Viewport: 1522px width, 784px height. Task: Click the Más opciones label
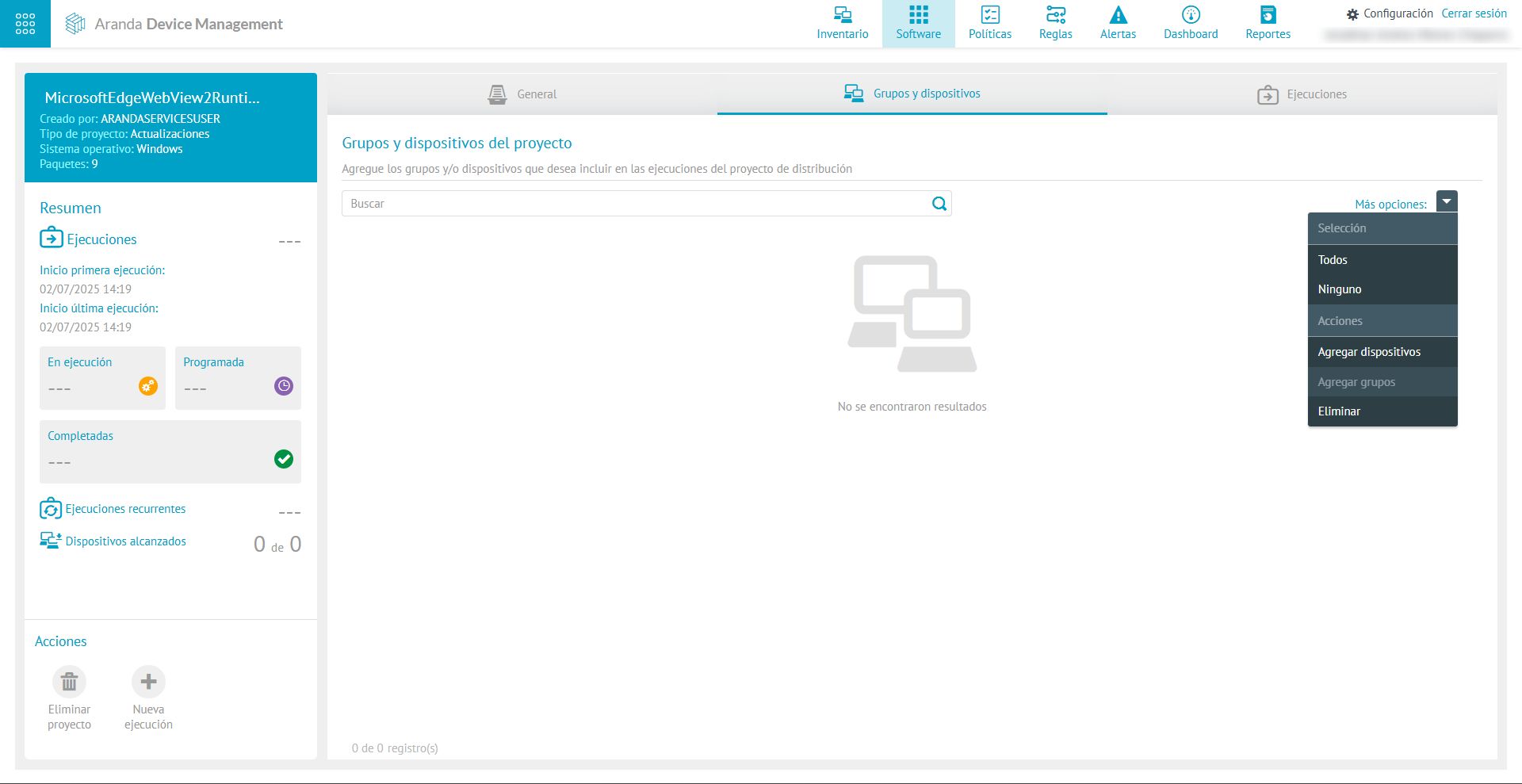(x=1390, y=205)
